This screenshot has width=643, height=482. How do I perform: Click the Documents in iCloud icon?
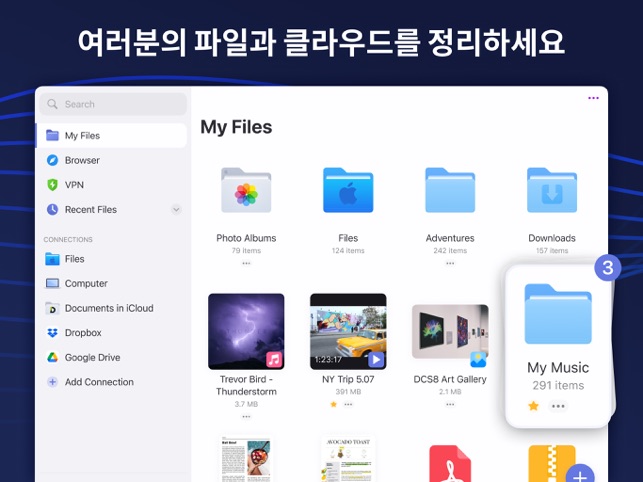[52, 308]
